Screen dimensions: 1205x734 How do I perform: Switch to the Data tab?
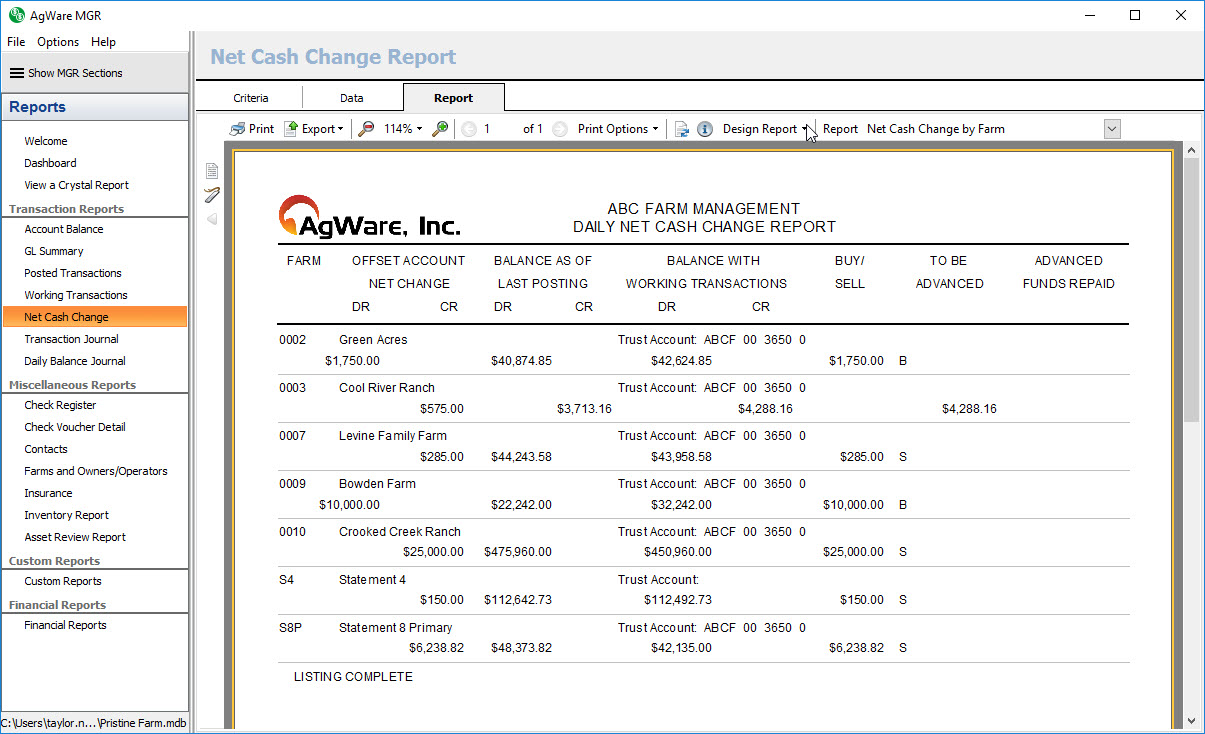352,98
